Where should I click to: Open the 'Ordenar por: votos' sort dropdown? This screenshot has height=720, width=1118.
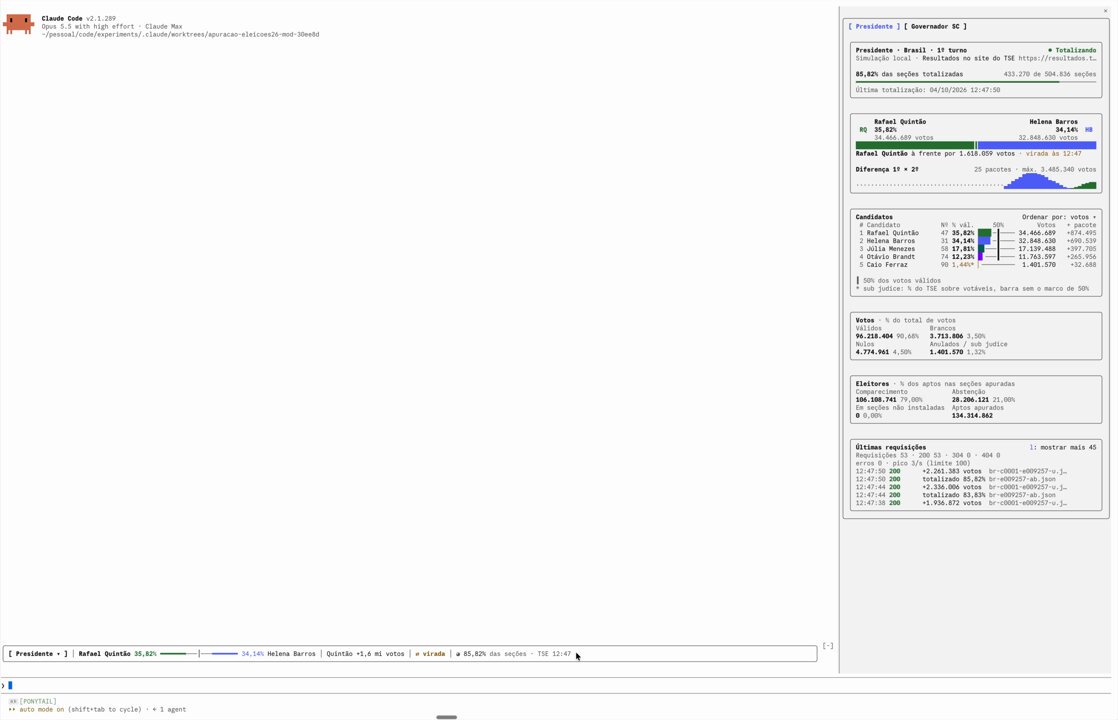[x=1059, y=217]
